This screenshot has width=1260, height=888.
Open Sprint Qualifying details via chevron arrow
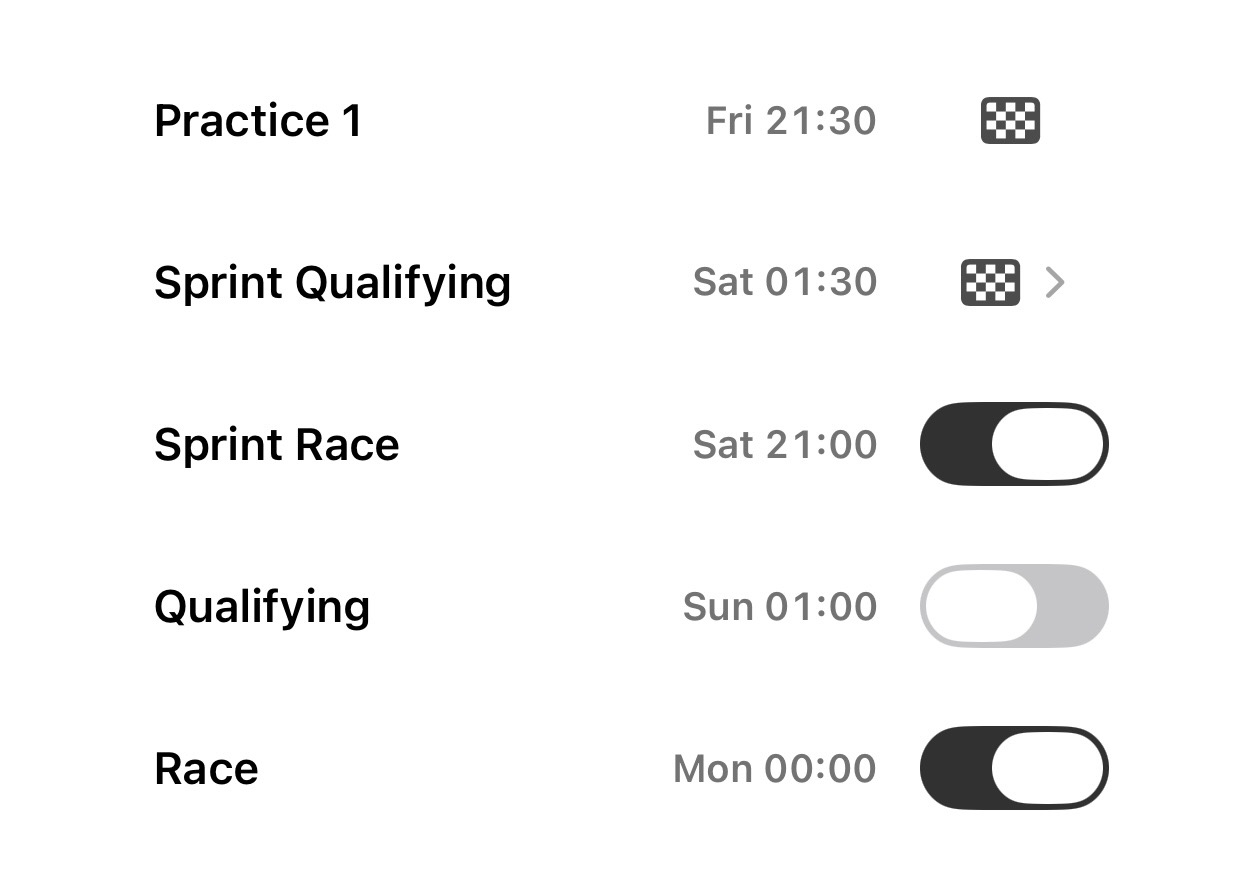pos(1054,283)
